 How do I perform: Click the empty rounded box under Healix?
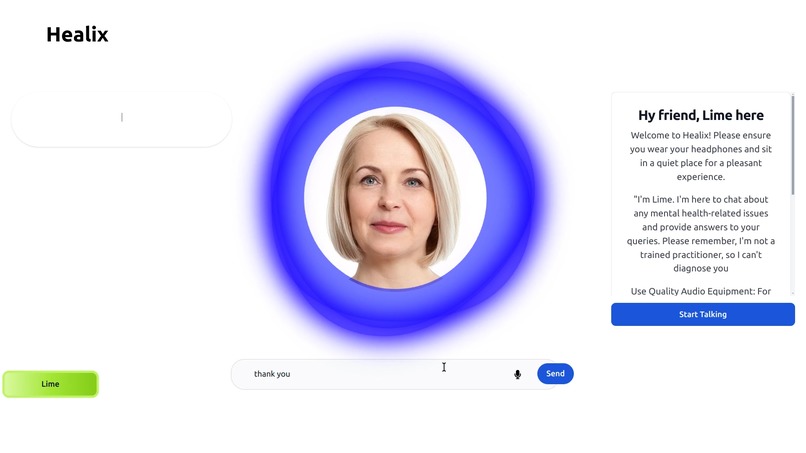pos(121,119)
